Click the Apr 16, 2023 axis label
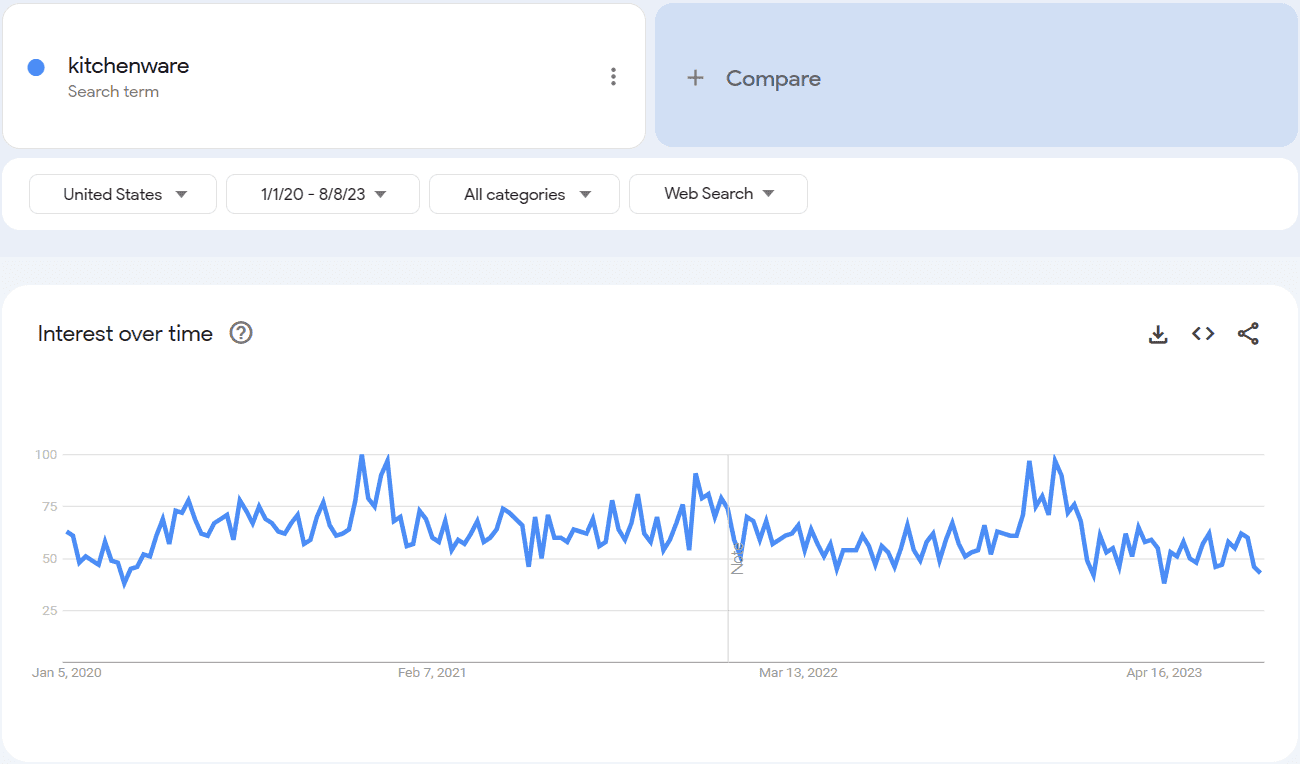This screenshot has width=1300, height=764. [1164, 673]
